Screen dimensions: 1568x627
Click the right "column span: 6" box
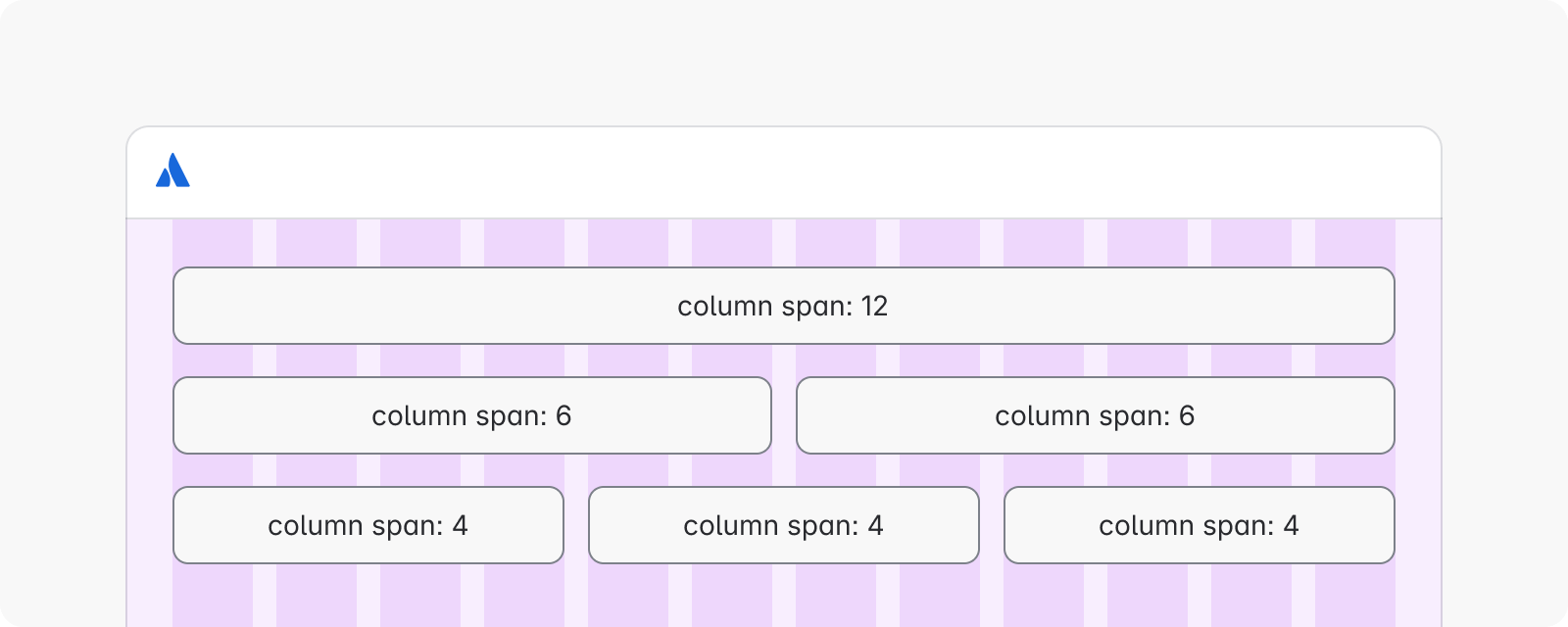pyautogui.click(x=1095, y=415)
